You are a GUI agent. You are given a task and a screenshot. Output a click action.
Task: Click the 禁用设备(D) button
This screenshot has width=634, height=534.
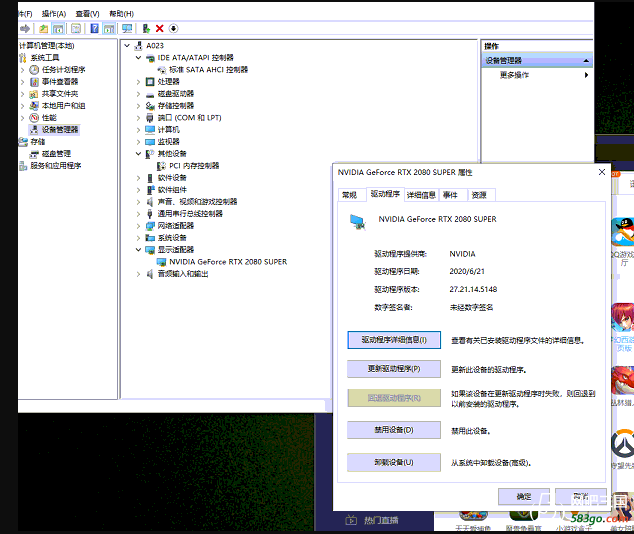coord(394,430)
